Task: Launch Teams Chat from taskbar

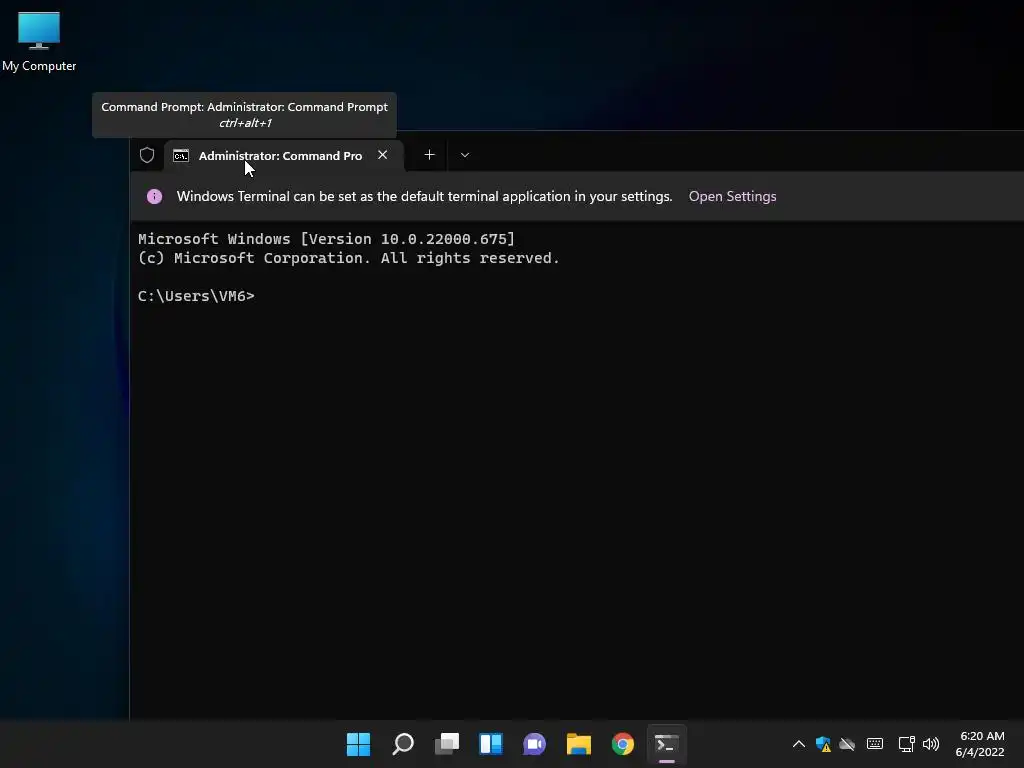Action: point(534,744)
